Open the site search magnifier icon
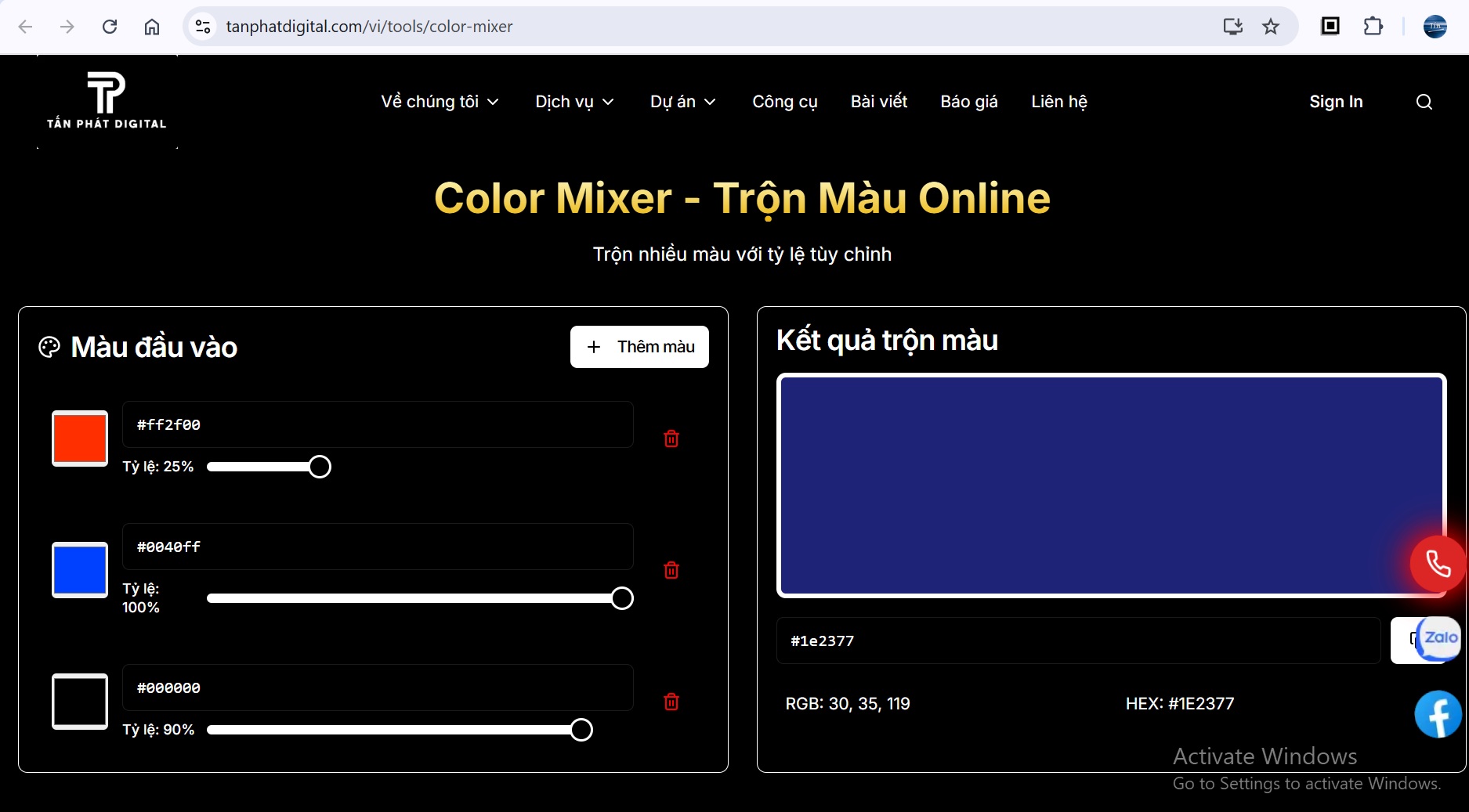 [x=1424, y=102]
